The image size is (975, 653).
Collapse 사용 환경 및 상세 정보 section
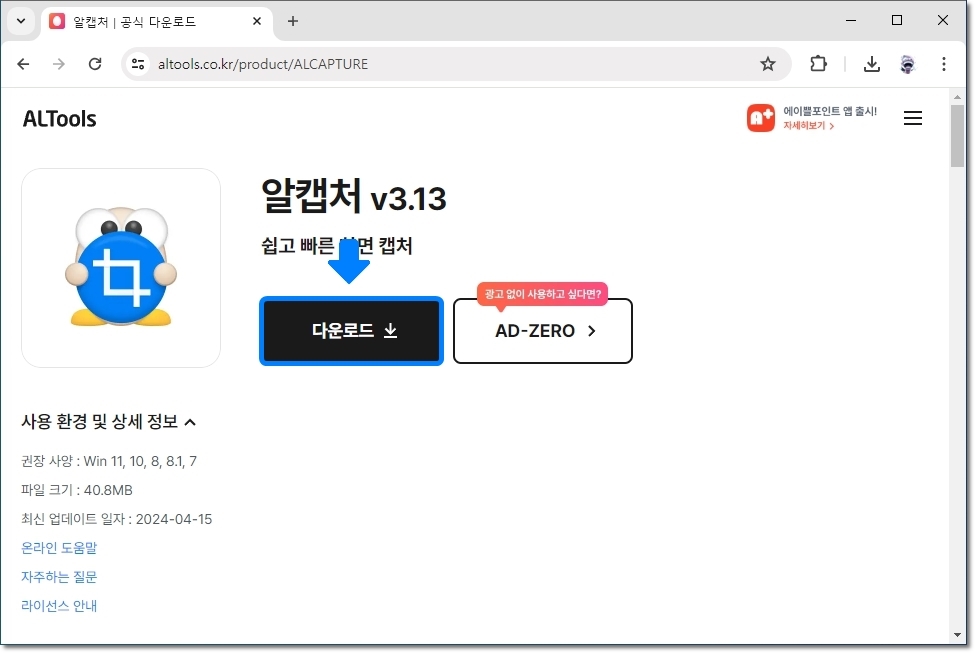tap(109, 422)
